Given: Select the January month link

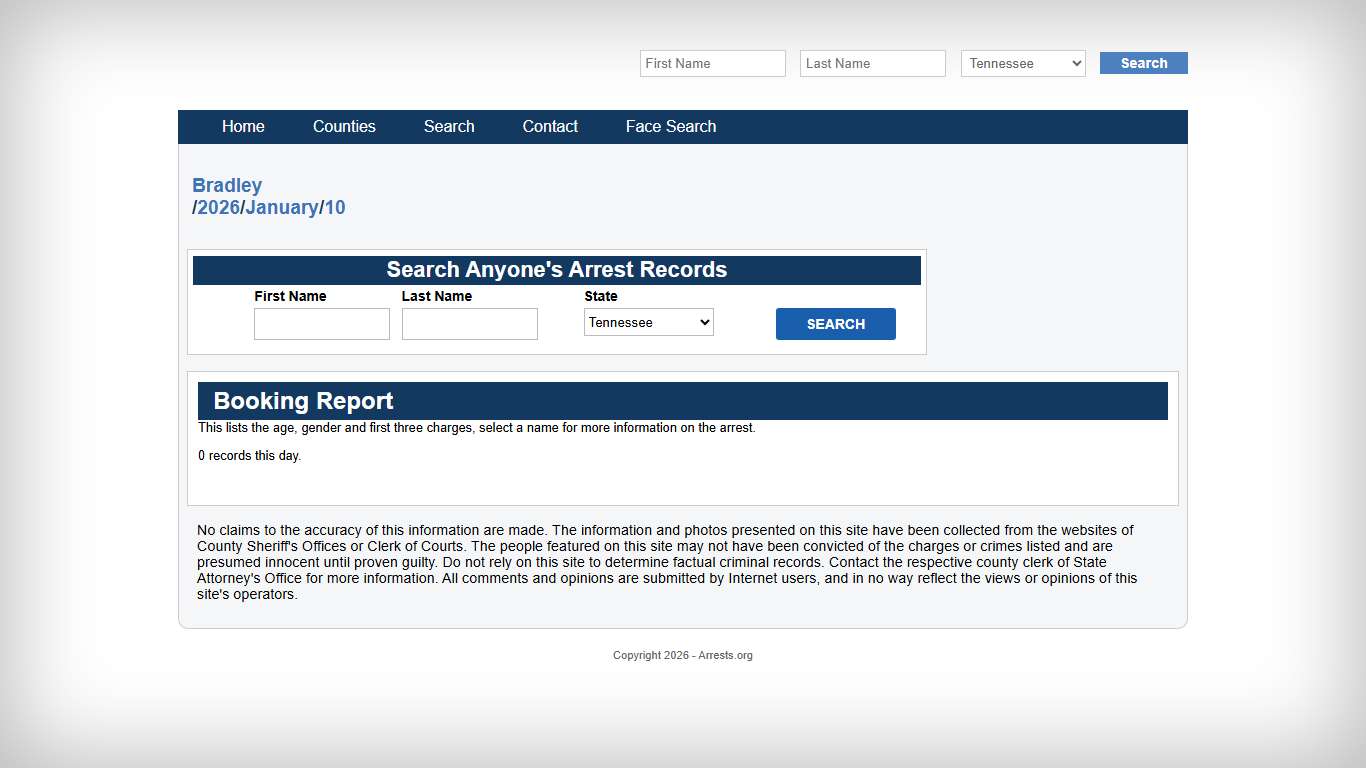Looking at the screenshot, I should click(x=280, y=207).
